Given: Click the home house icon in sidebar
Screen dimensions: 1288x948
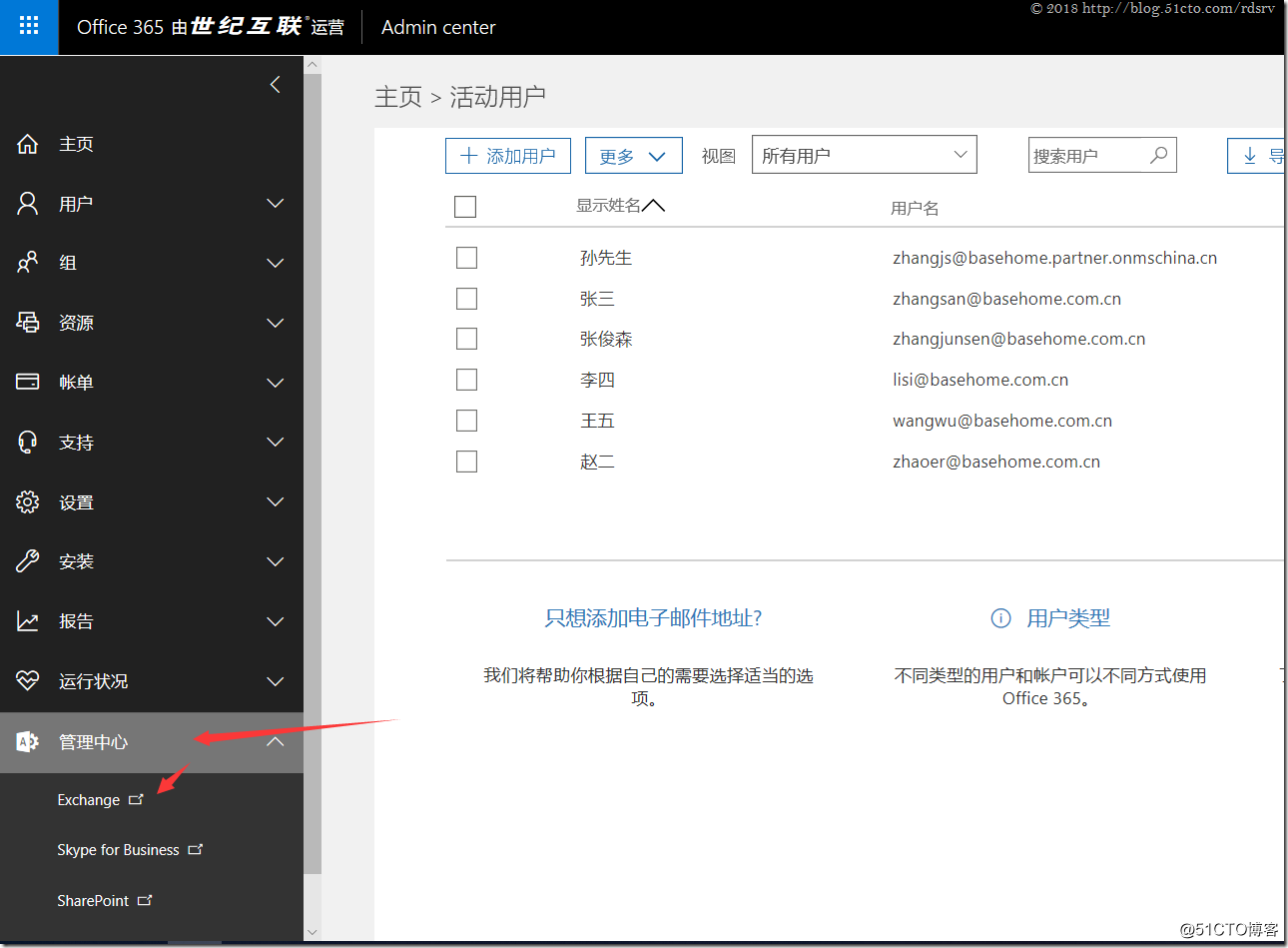Looking at the screenshot, I should coord(28,144).
